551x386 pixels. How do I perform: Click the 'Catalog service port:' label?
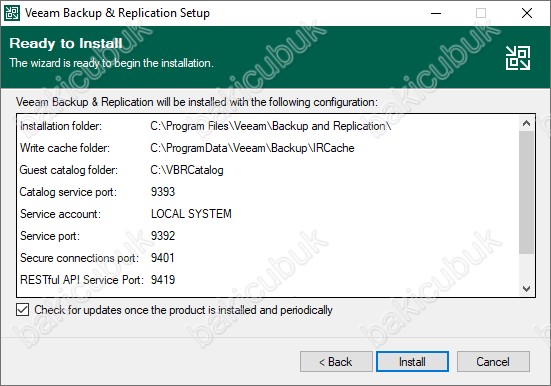click(x=68, y=192)
